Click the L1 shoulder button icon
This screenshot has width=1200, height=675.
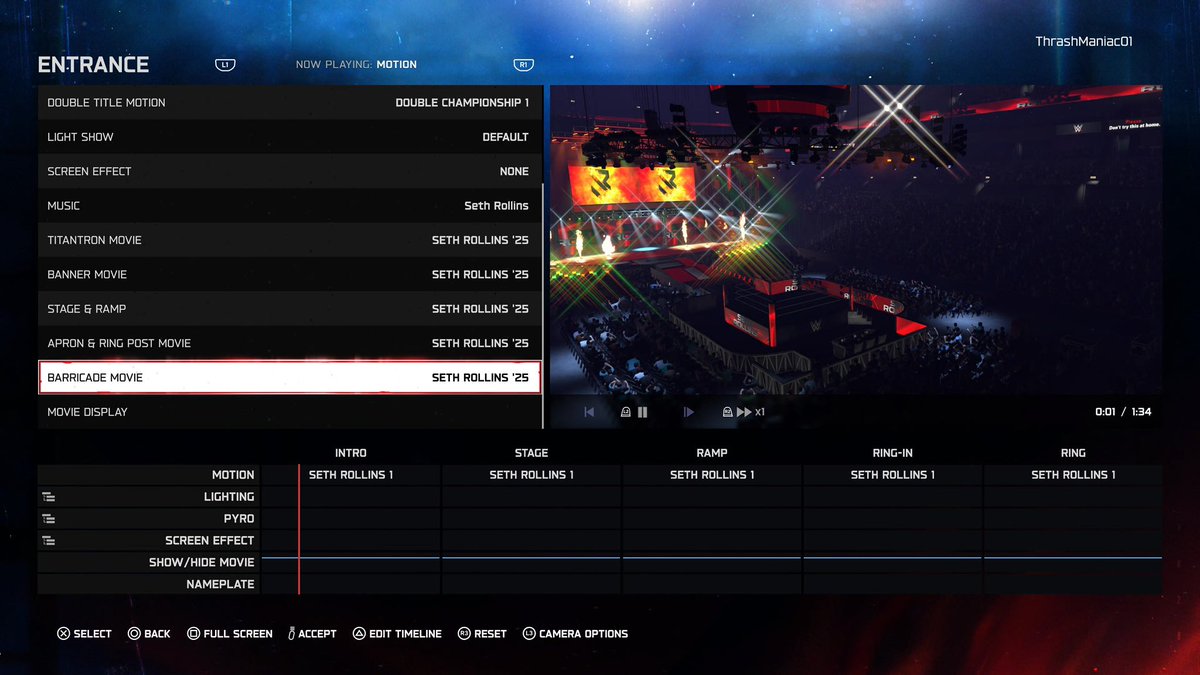click(x=225, y=65)
